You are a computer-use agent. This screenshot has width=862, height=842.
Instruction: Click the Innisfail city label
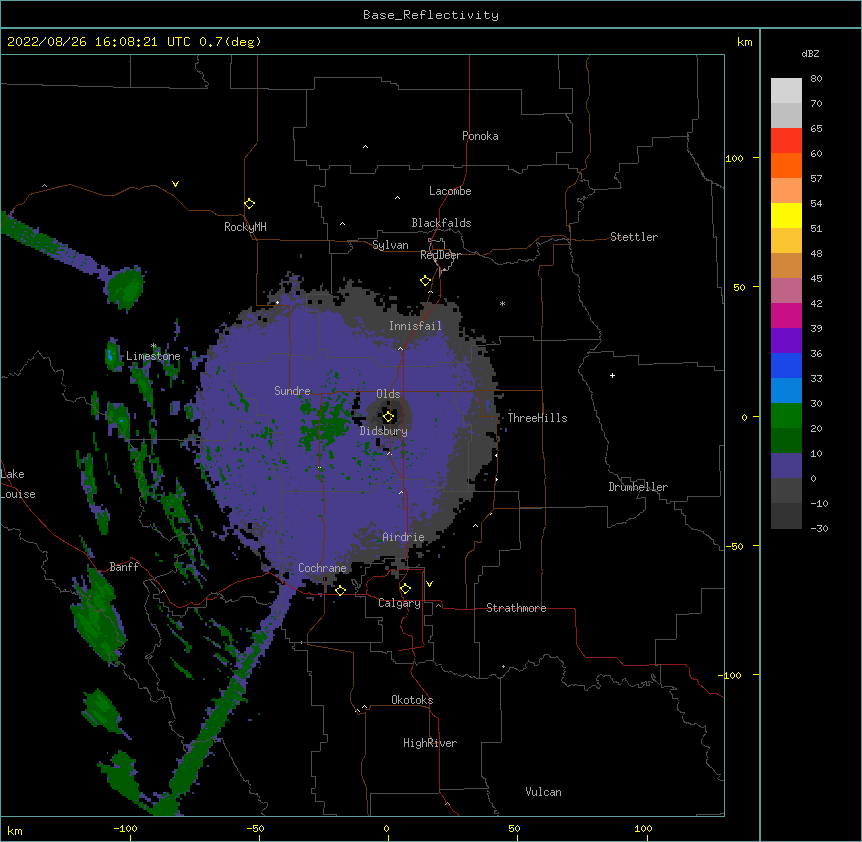(415, 326)
